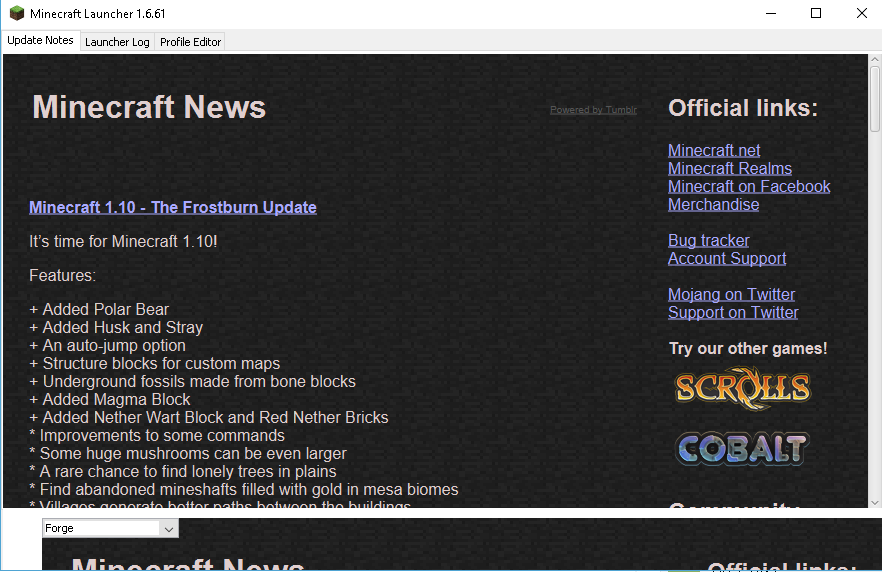The height and width of the screenshot is (572, 882).
Task: Click the '+ Added Magma Block' line
Action: 110,399
